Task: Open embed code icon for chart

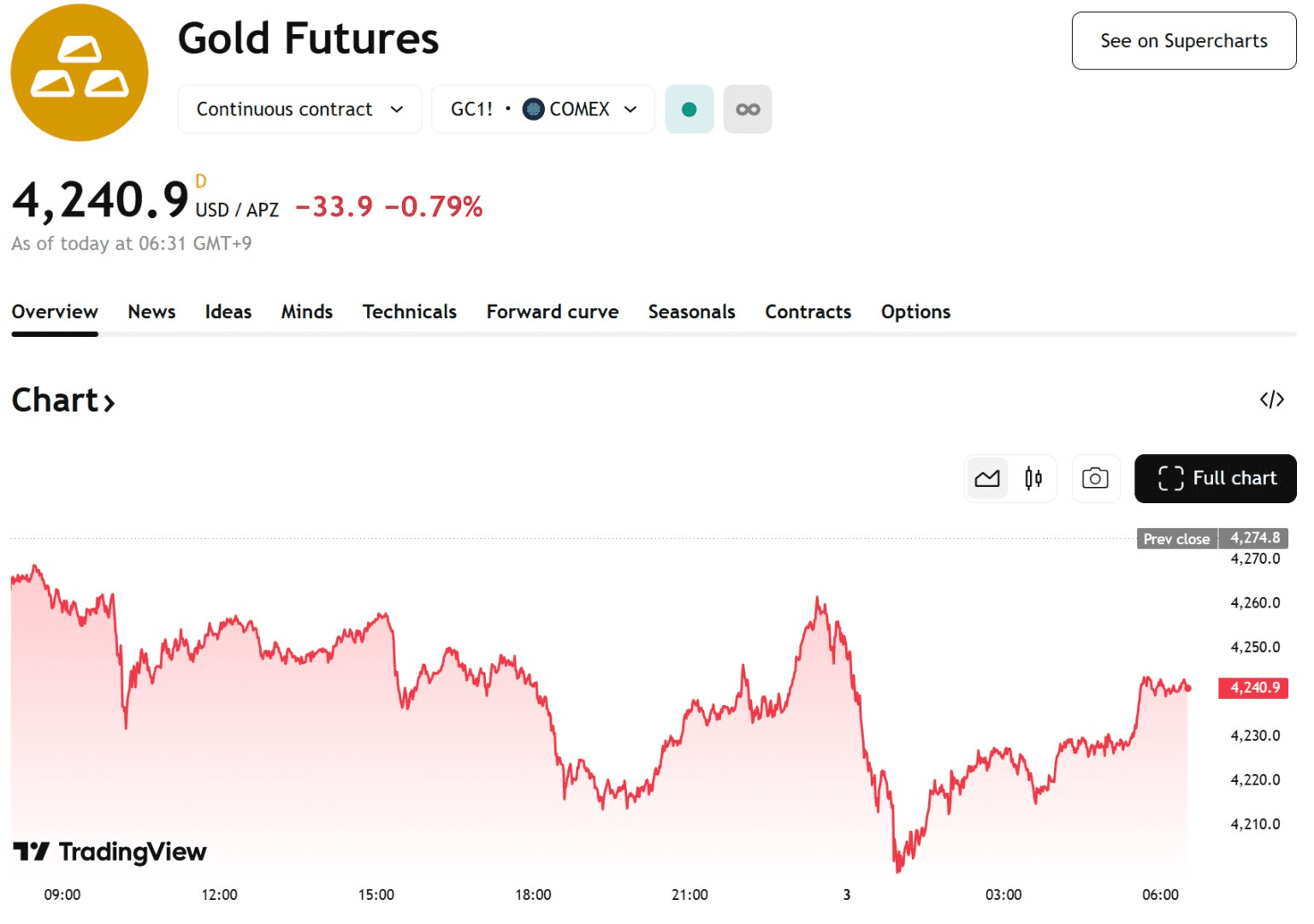Action: pyautogui.click(x=1271, y=400)
